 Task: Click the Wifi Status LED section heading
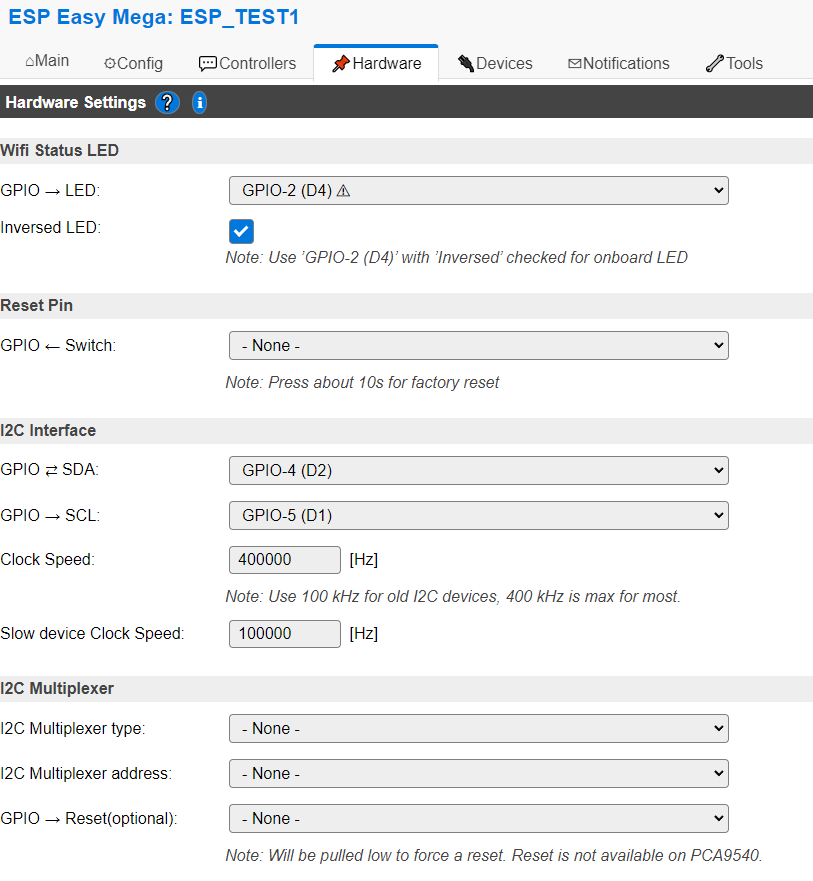click(60, 151)
